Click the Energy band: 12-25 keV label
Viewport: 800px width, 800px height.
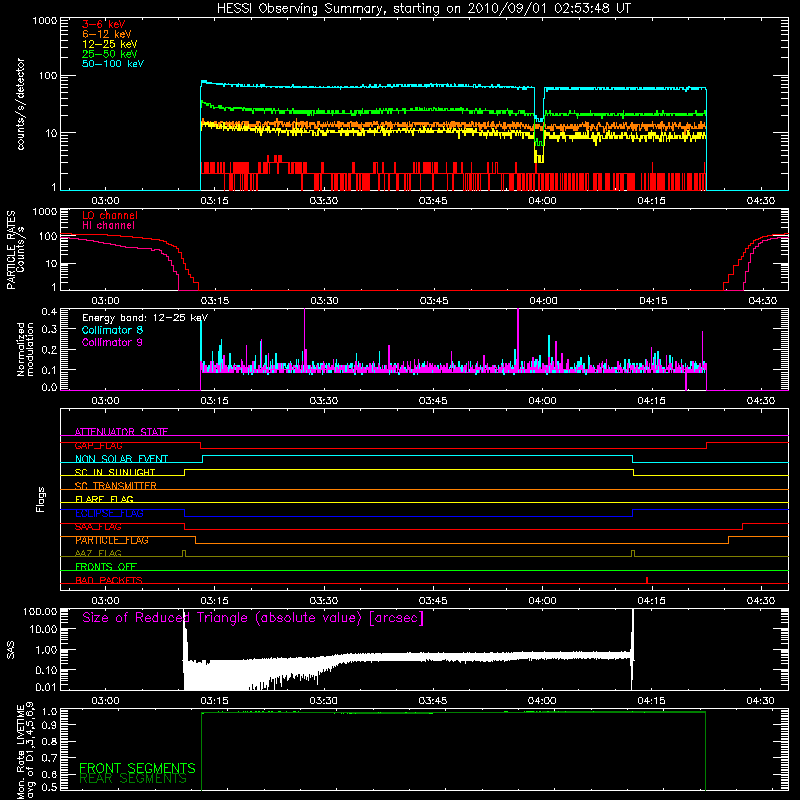tap(145, 318)
